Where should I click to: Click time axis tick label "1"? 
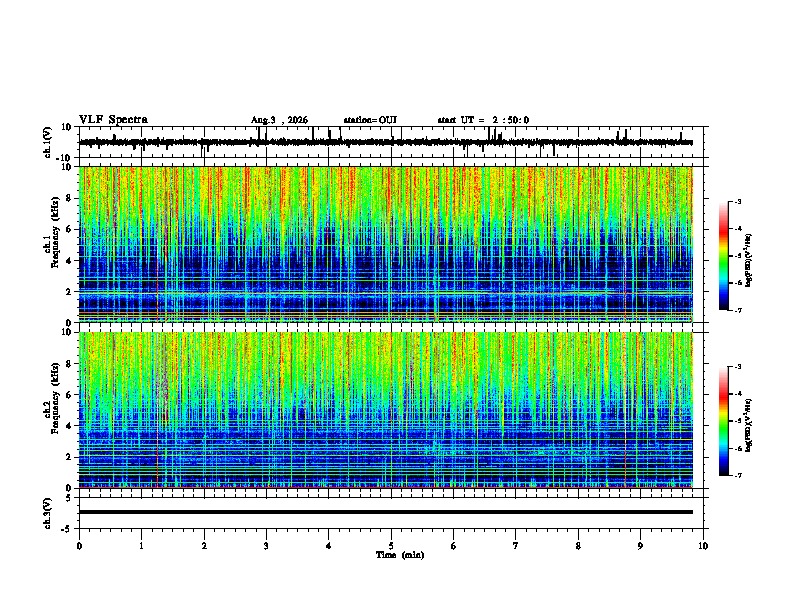[x=141, y=546]
